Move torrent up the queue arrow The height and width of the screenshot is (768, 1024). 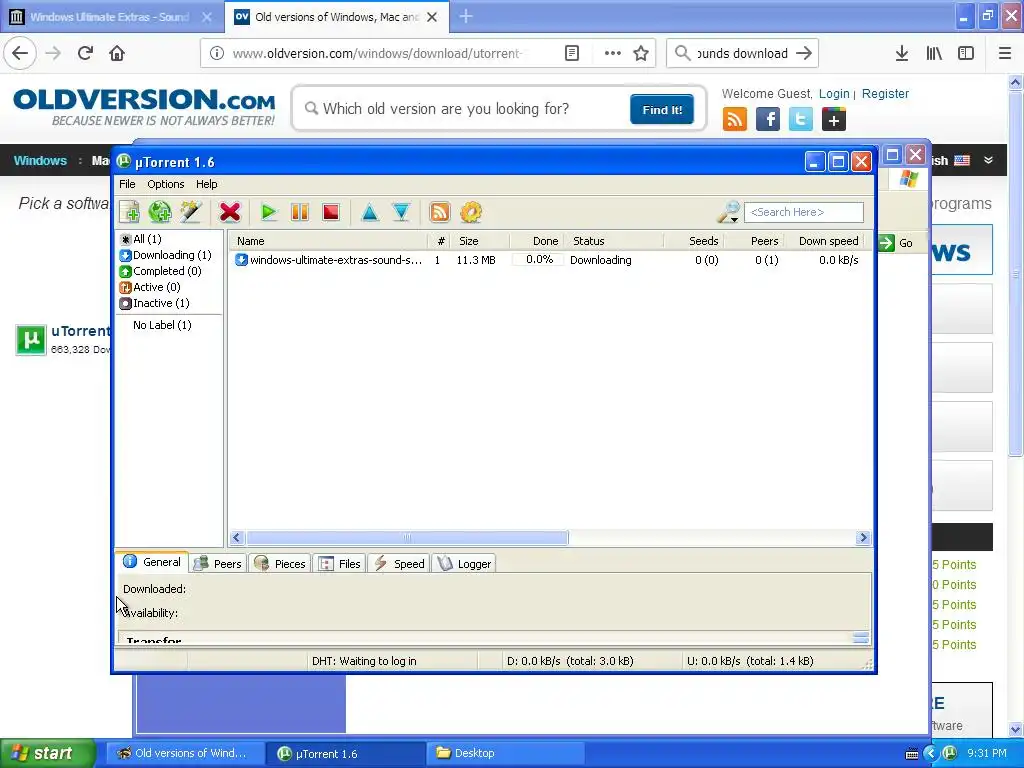[x=370, y=212]
